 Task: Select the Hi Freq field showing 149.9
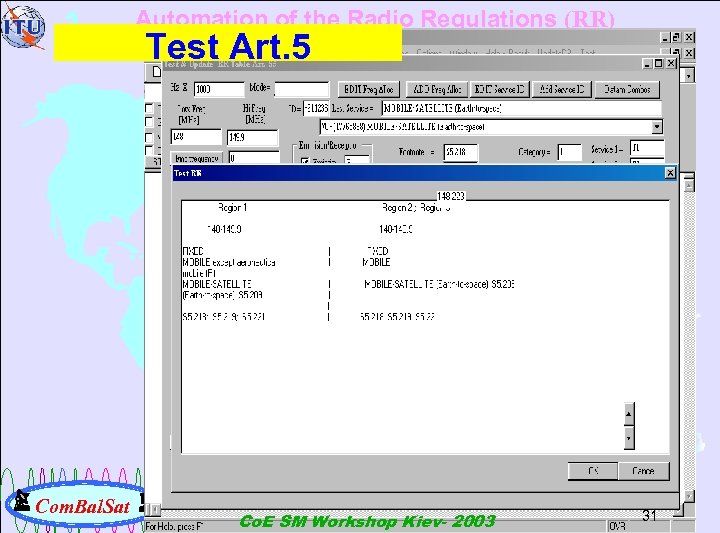(253, 137)
